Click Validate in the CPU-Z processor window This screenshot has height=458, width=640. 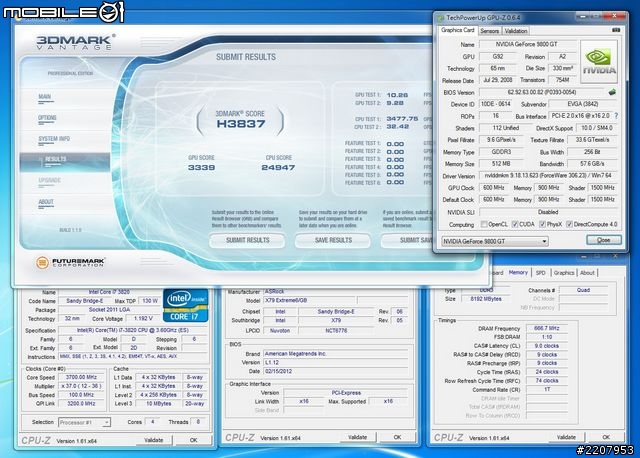153,440
